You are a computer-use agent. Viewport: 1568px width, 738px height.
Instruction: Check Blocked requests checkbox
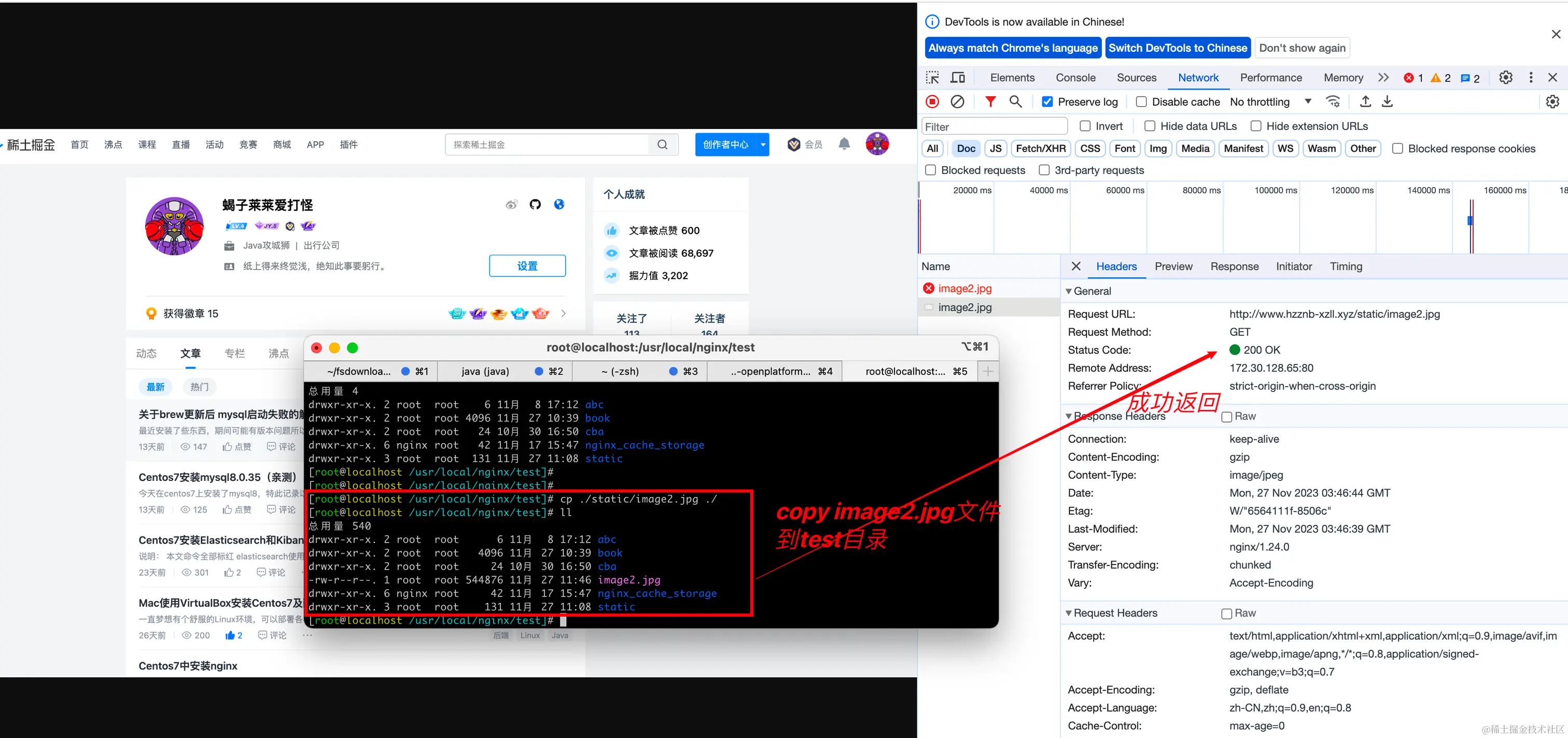coord(930,171)
